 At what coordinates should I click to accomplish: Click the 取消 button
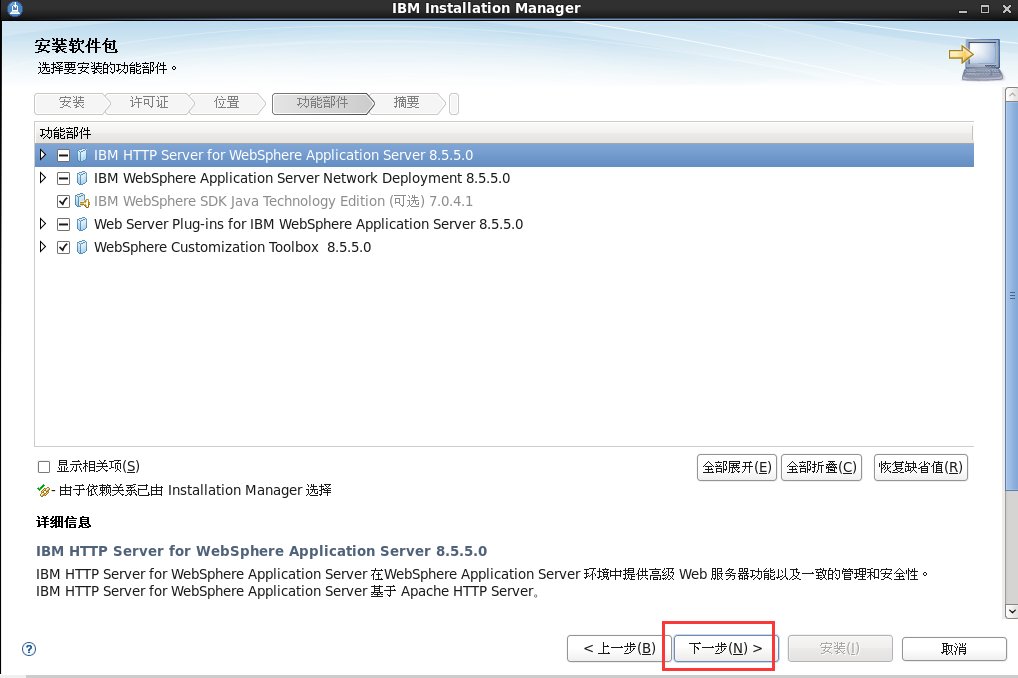[x=954, y=648]
